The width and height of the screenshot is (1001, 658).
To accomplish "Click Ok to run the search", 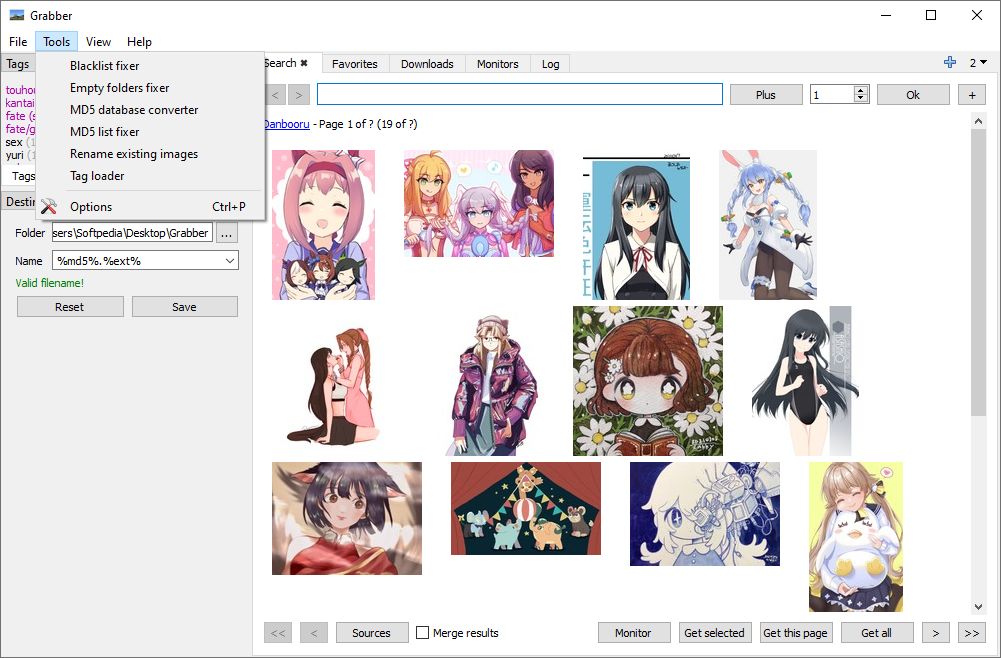I will 913,94.
